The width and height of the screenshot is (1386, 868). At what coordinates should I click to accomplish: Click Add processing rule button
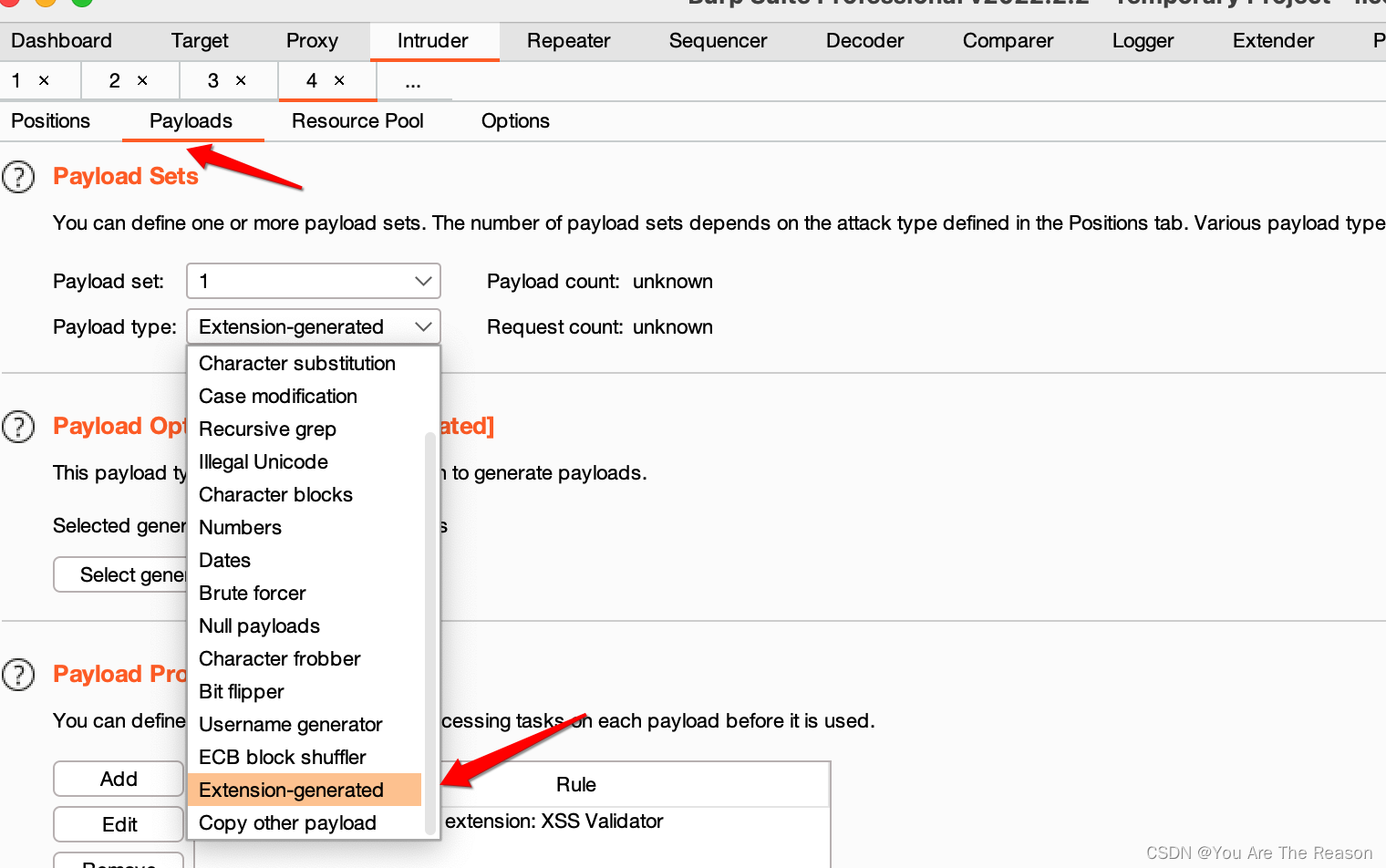[119, 779]
